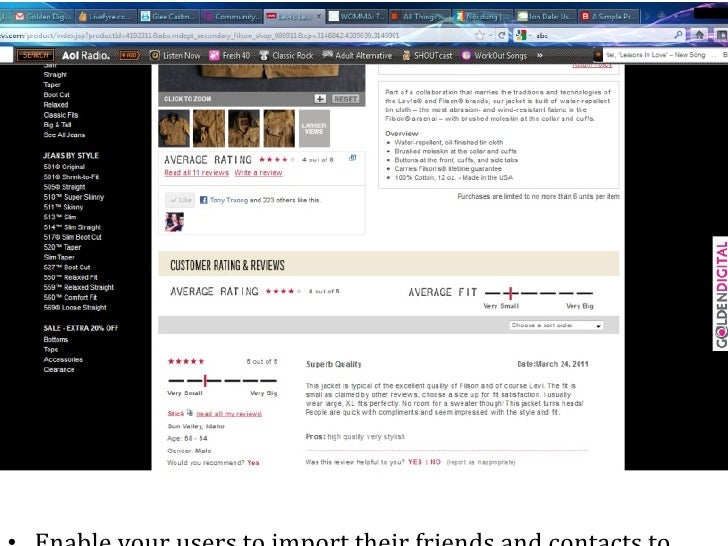The image size is (728, 546).
Task: Mark review helpful with YES
Action: pyautogui.click(x=415, y=462)
